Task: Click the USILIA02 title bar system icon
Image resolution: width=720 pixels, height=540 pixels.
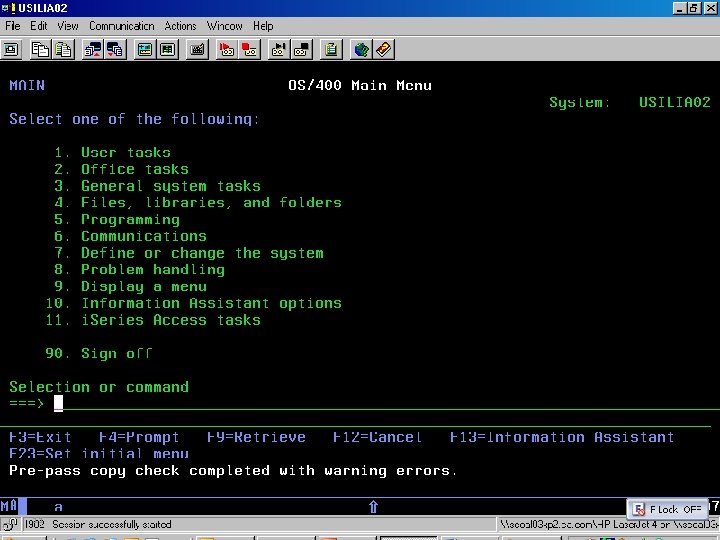Action: click(x=8, y=8)
